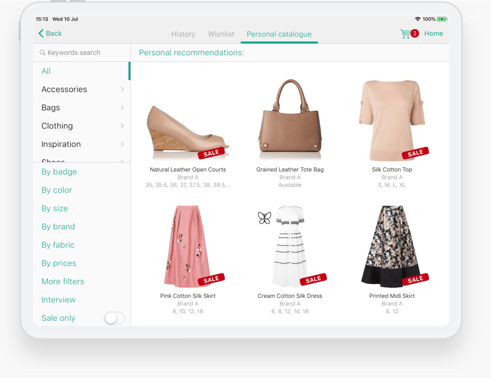This screenshot has width=491, height=378.
Task: Click the Keywords search field
Action: 82,53
